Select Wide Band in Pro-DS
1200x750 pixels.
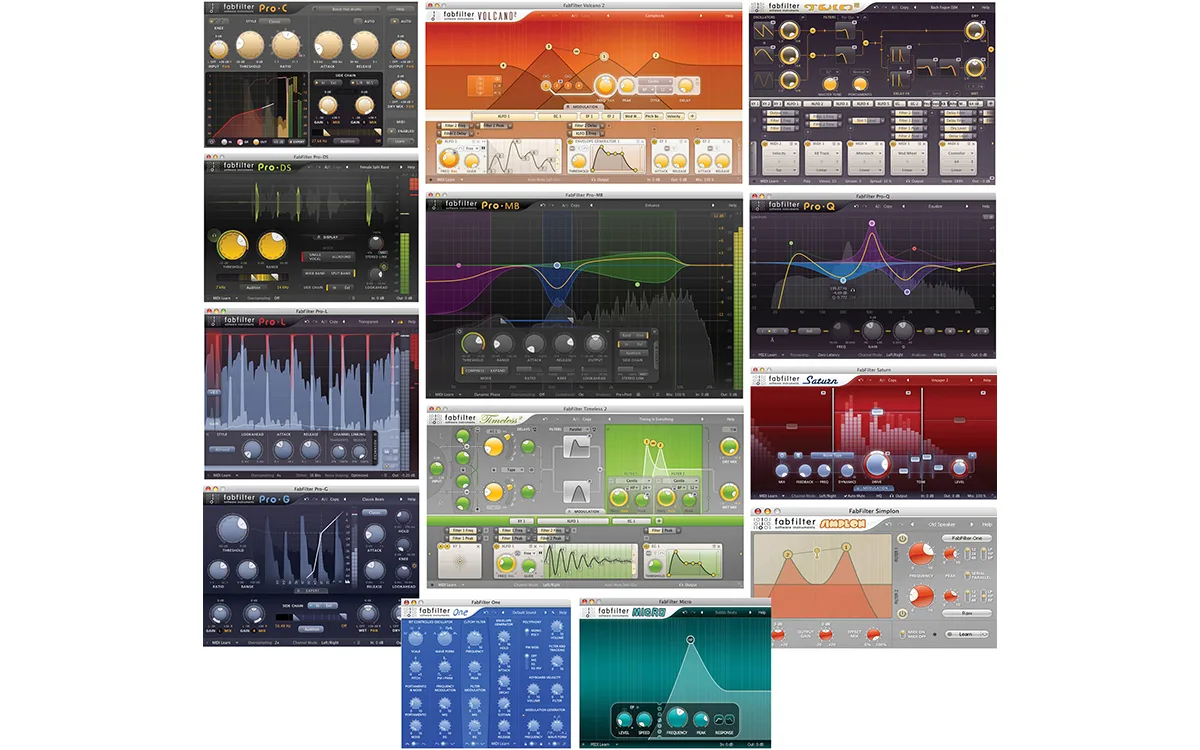(x=316, y=272)
